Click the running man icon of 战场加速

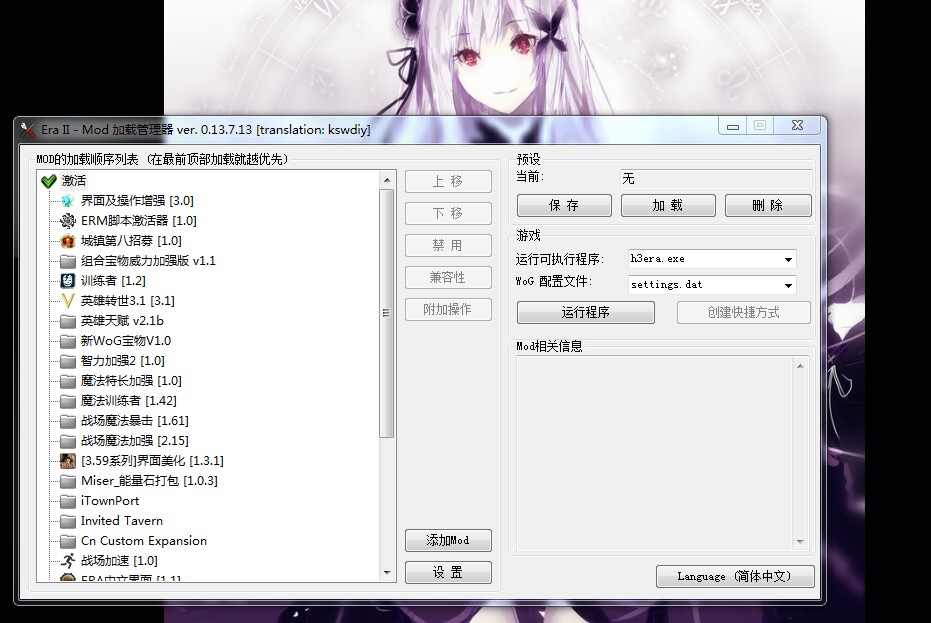tap(68, 561)
